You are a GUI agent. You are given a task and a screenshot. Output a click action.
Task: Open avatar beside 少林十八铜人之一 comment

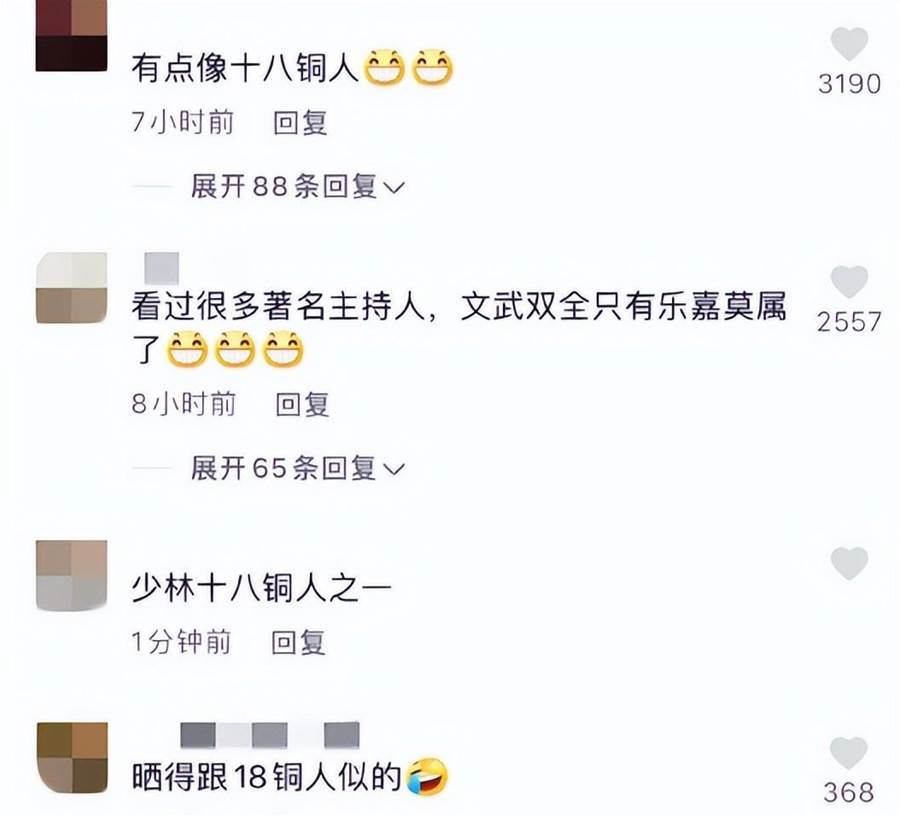click(72, 575)
